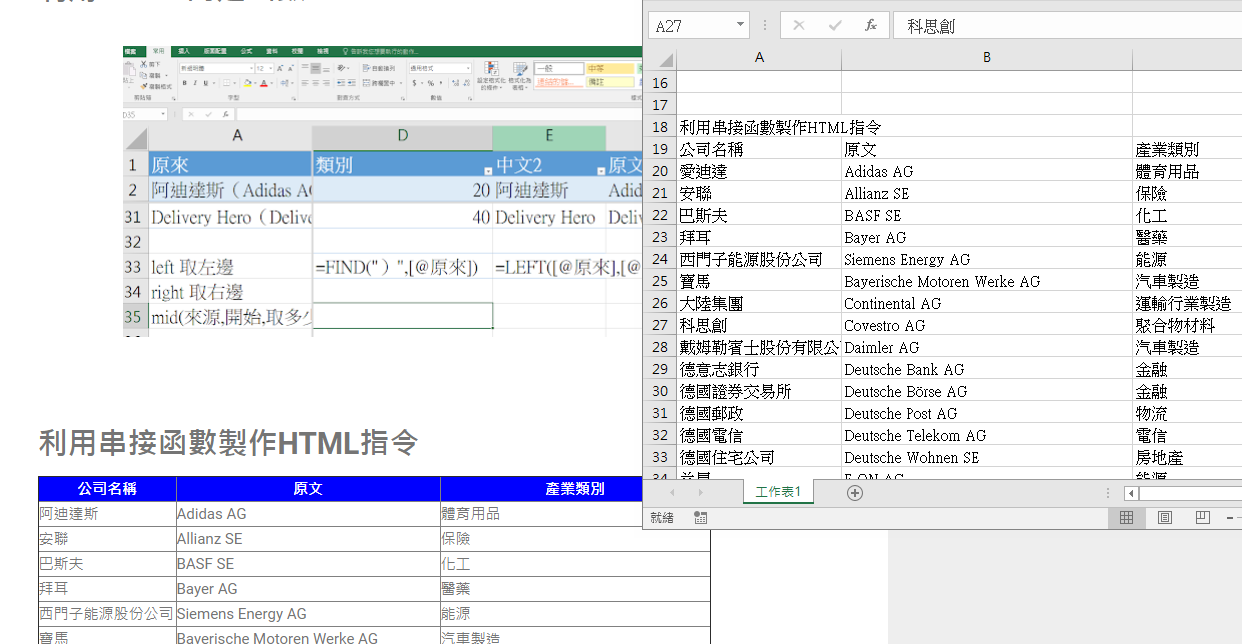
Task: Select column B header in Excel
Action: click(x=987, y=58)
